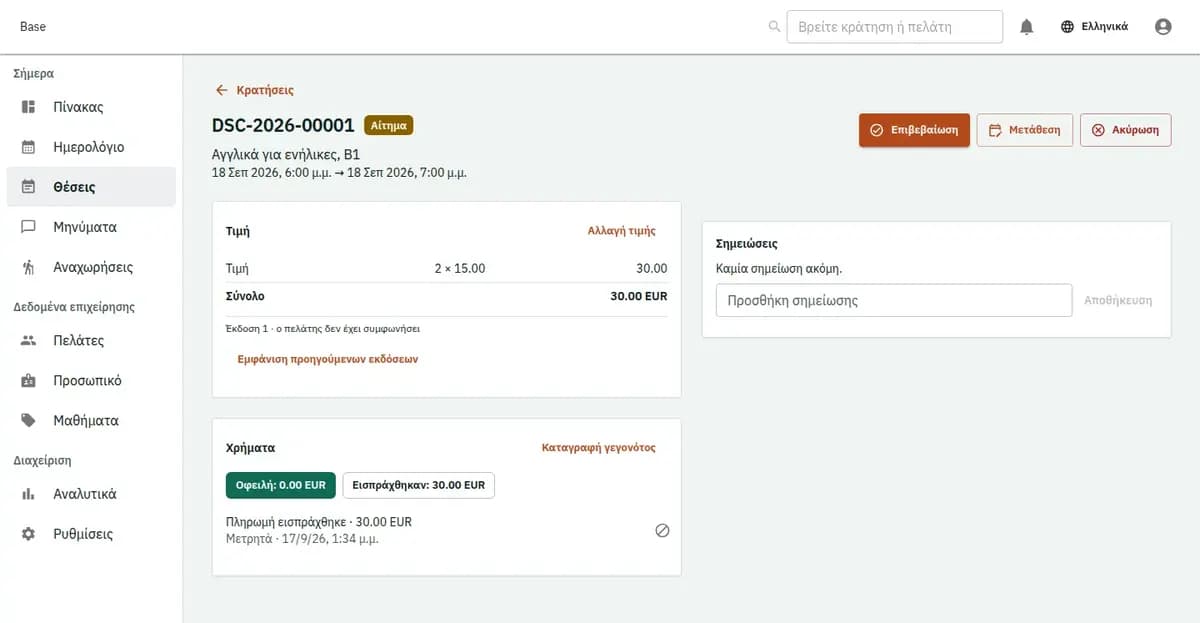
Task: Go to Προσωπικό in the sidebar
Action: 91,381
